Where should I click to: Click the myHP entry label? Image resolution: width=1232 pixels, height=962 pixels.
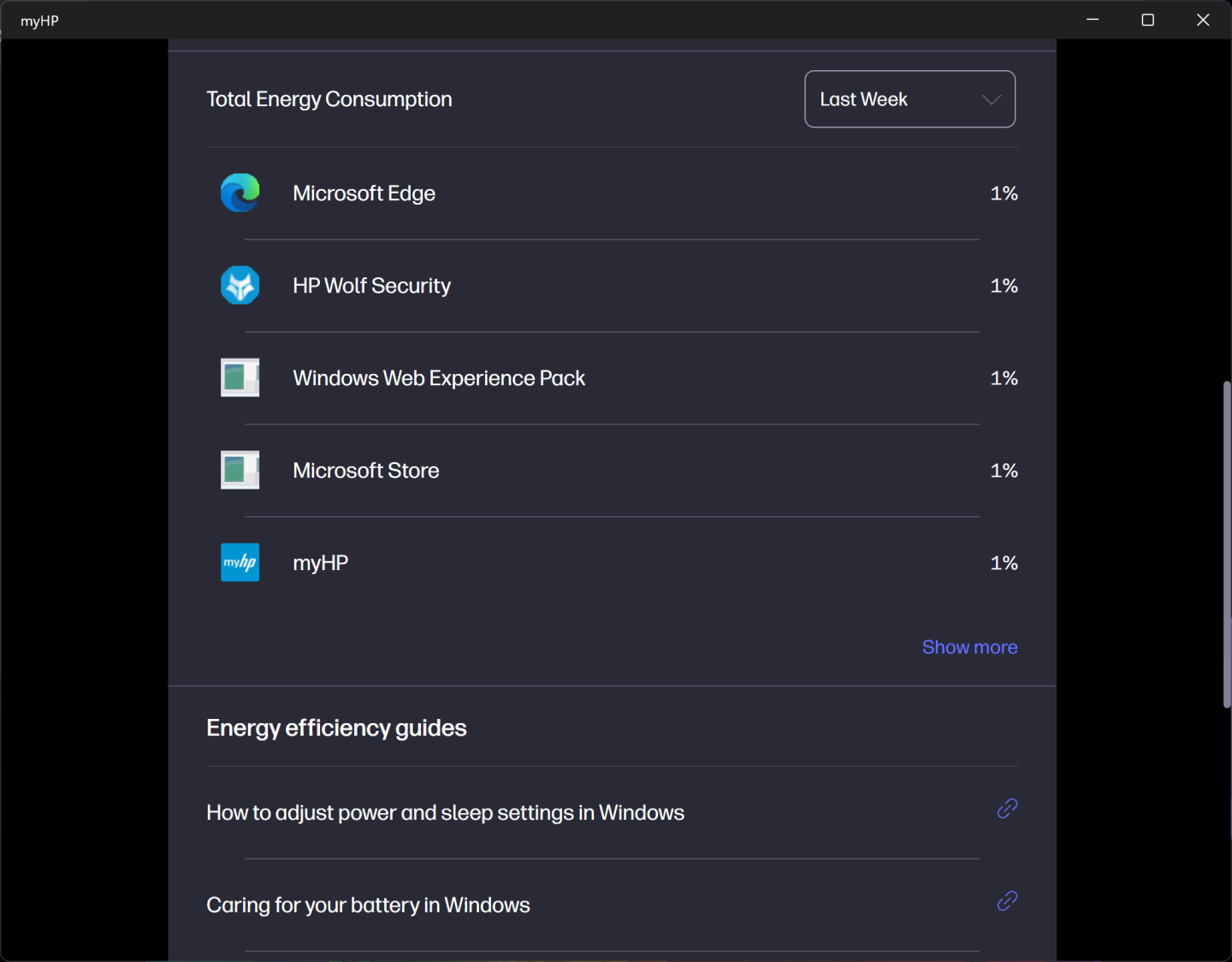point(320,563)
